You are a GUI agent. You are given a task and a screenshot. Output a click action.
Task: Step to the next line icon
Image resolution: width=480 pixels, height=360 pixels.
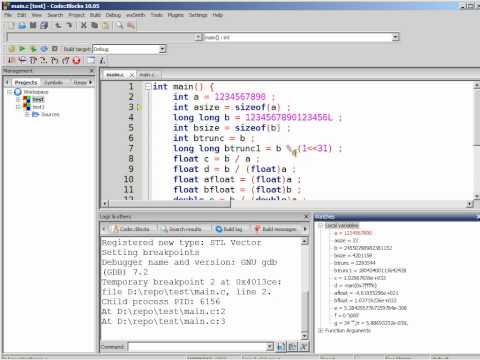click(x=33, y=60)
